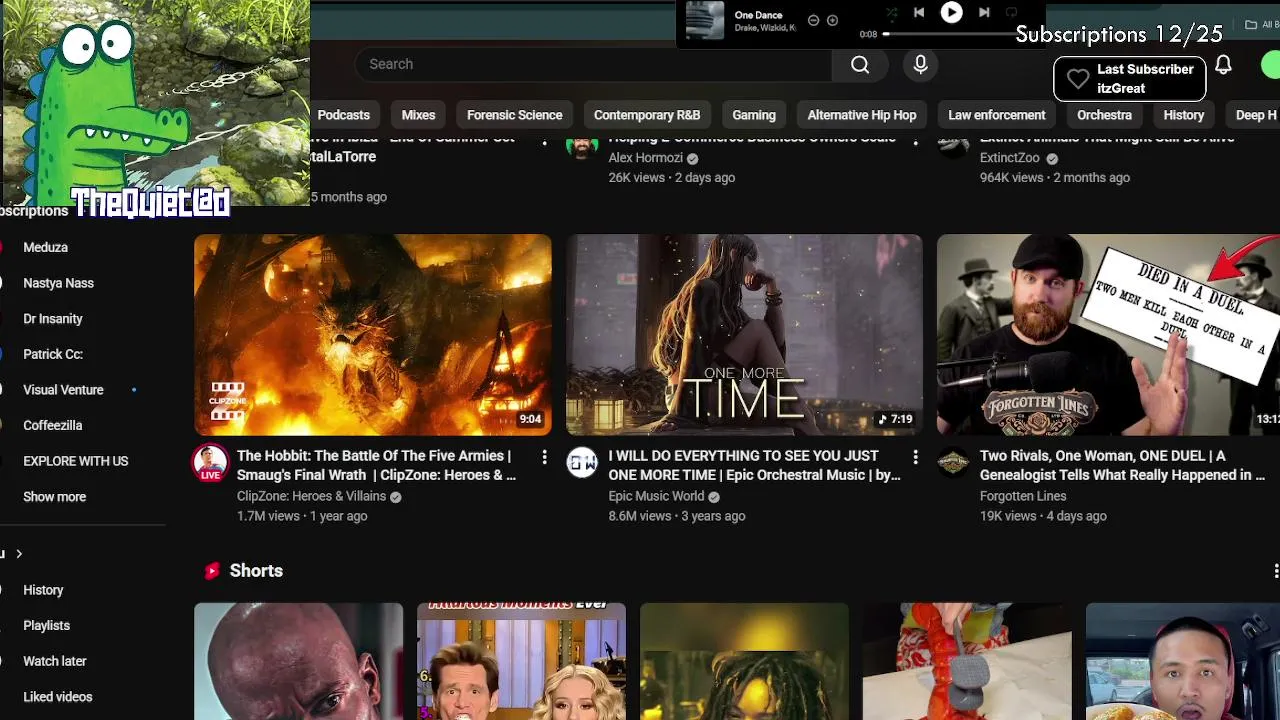This screenshot has height=720, width=1280.
Task: Skip to the next track in the music player
Action: (984, 12)
